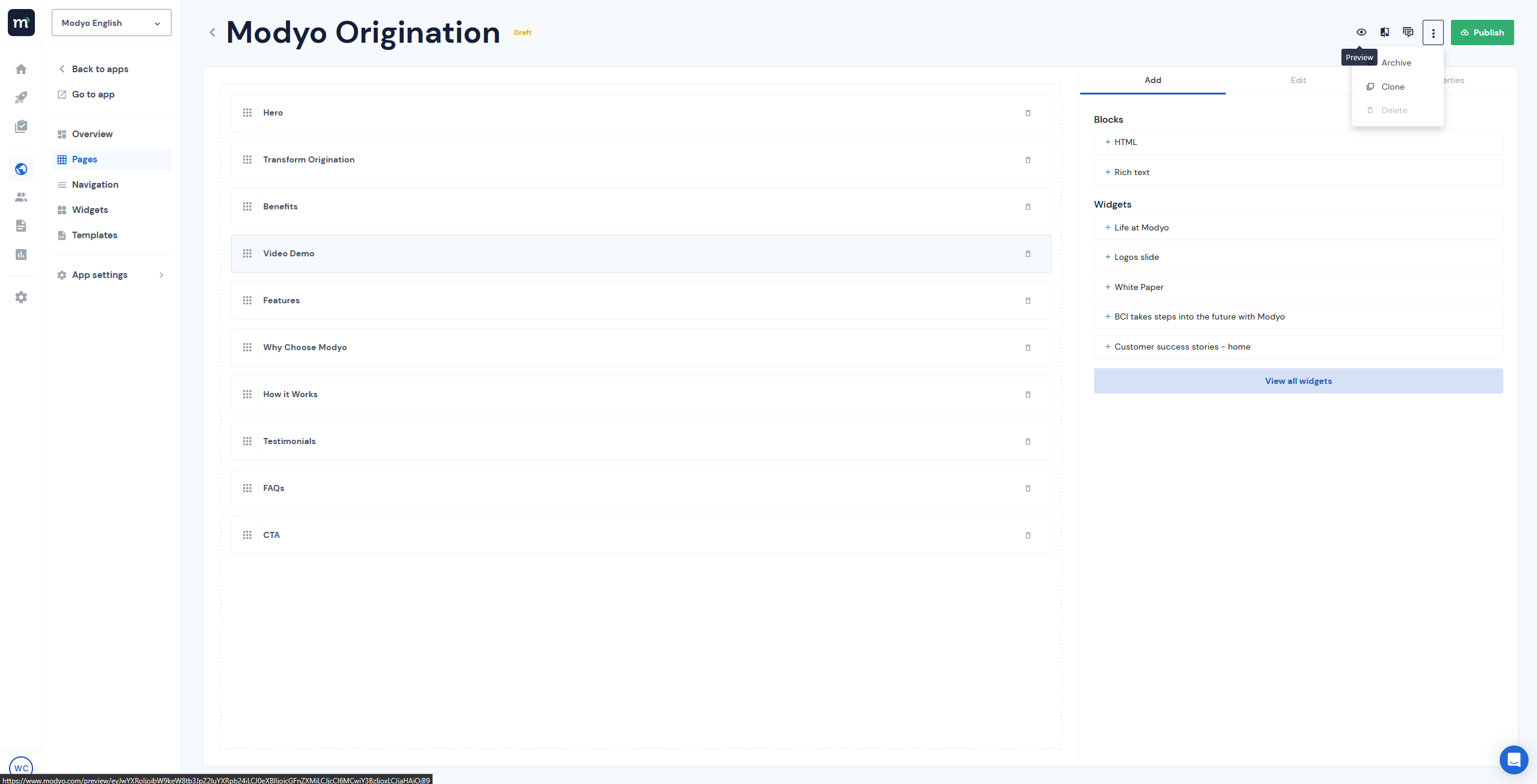Open Navigation in the side menu

(x=95, y=185)
